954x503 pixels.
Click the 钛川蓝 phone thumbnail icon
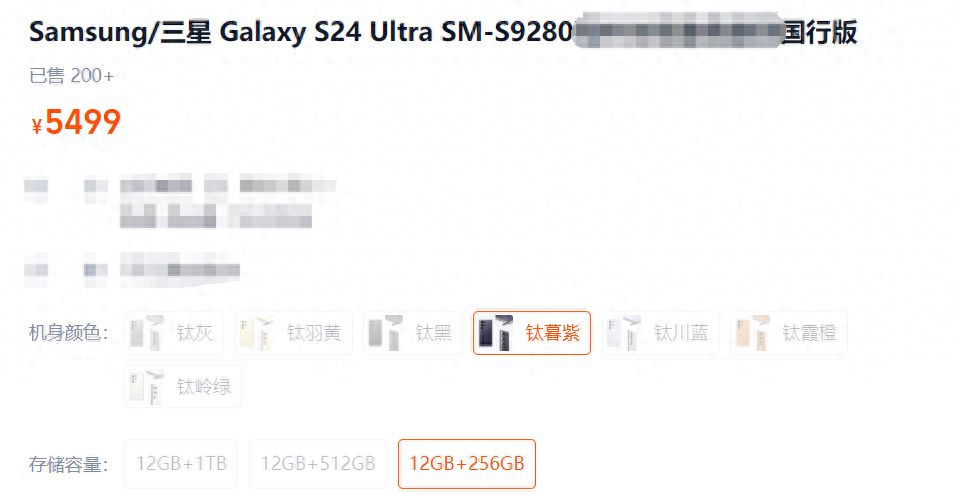[x=625, y=333]
